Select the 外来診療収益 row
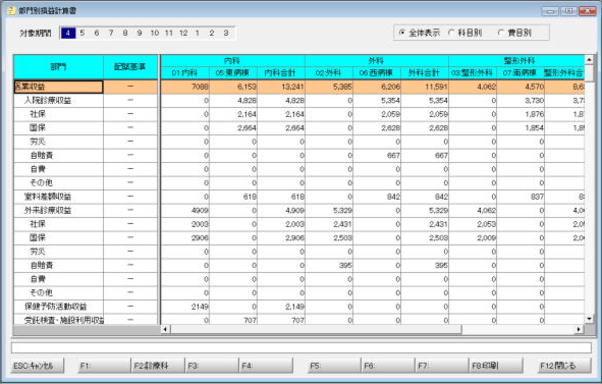 [x=299, y=210]
